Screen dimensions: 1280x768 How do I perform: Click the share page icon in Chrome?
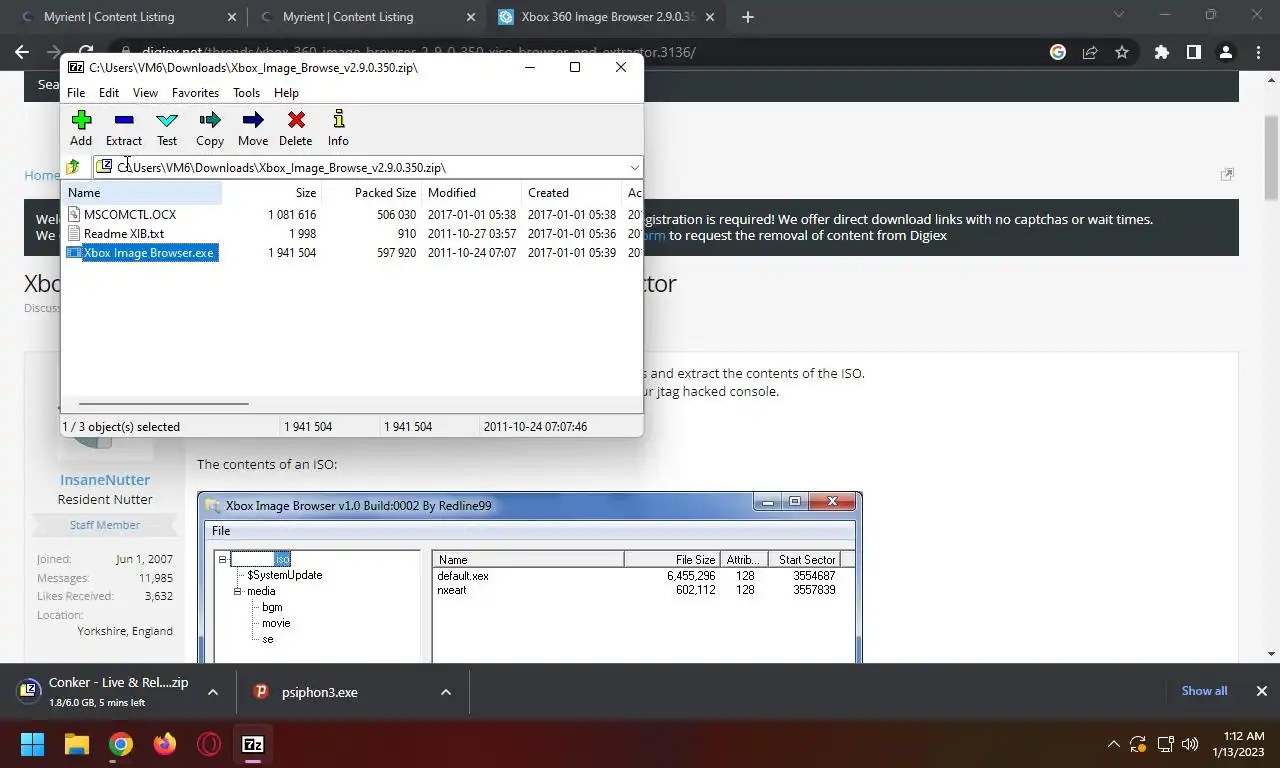pyautogui.click(x=1090, y=52)
